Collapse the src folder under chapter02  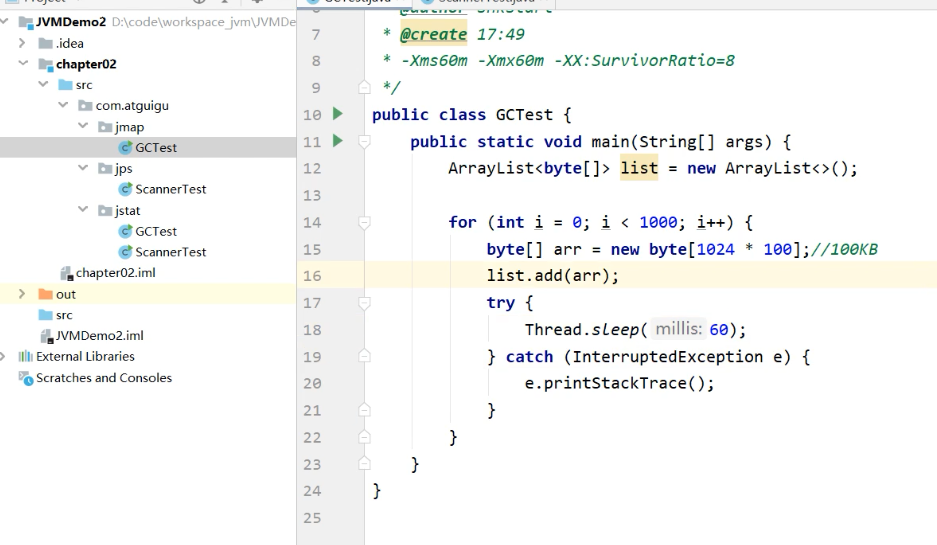tap(43, 84)
